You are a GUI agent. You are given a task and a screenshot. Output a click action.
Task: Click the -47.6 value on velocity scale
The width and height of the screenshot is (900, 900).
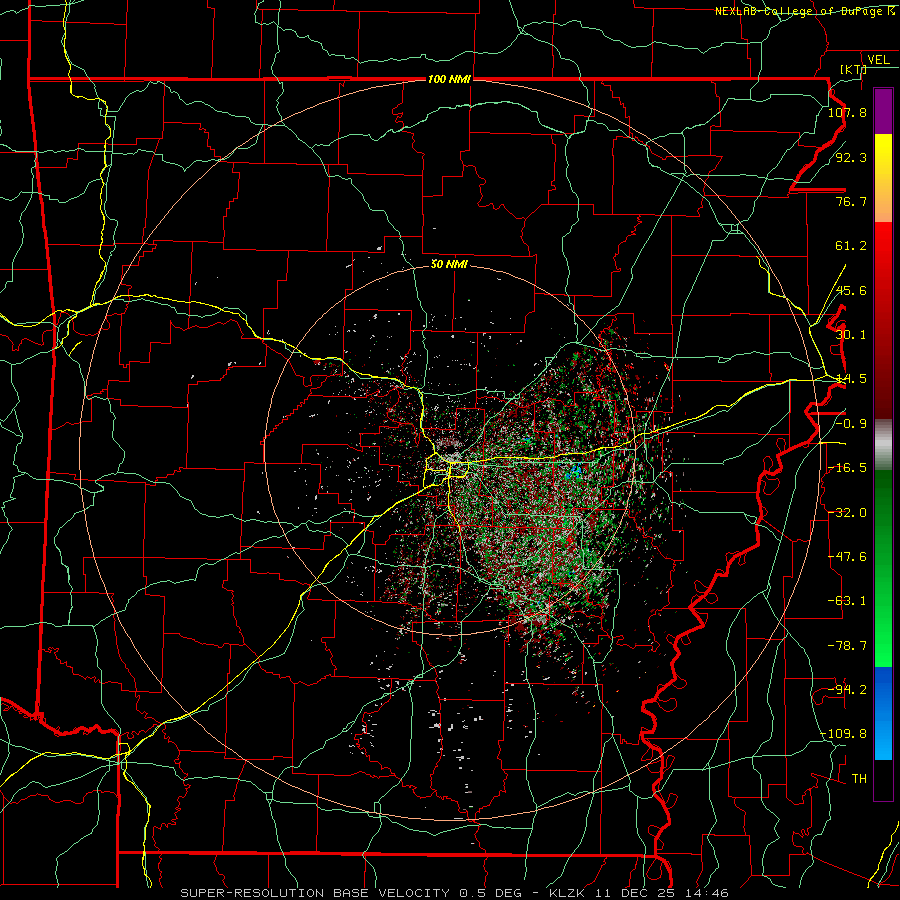tap(847, 557)
